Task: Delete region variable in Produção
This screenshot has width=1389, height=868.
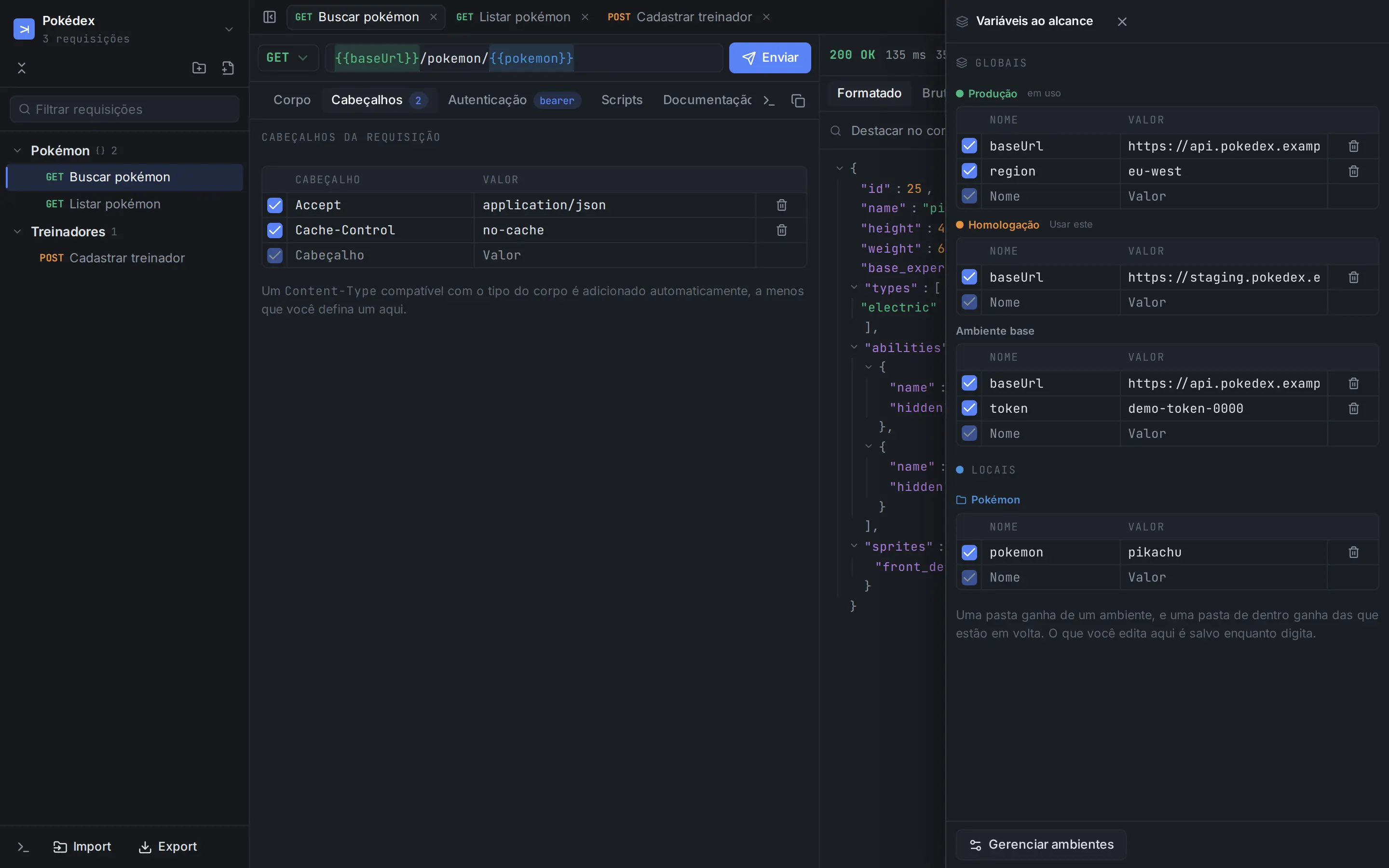Action: 1353,171
